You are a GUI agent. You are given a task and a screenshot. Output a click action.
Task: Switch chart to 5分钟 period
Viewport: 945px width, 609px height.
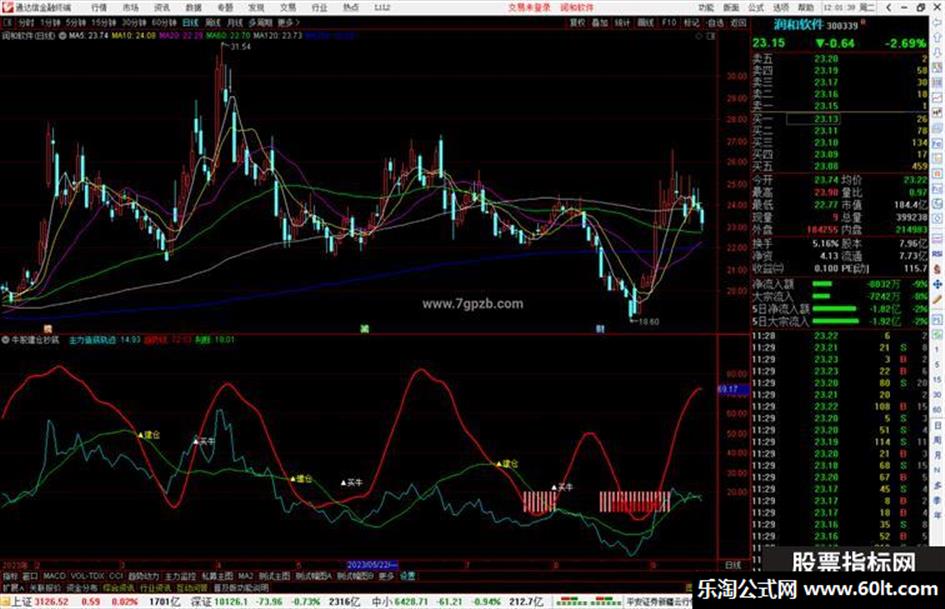(x=76, y=22)
